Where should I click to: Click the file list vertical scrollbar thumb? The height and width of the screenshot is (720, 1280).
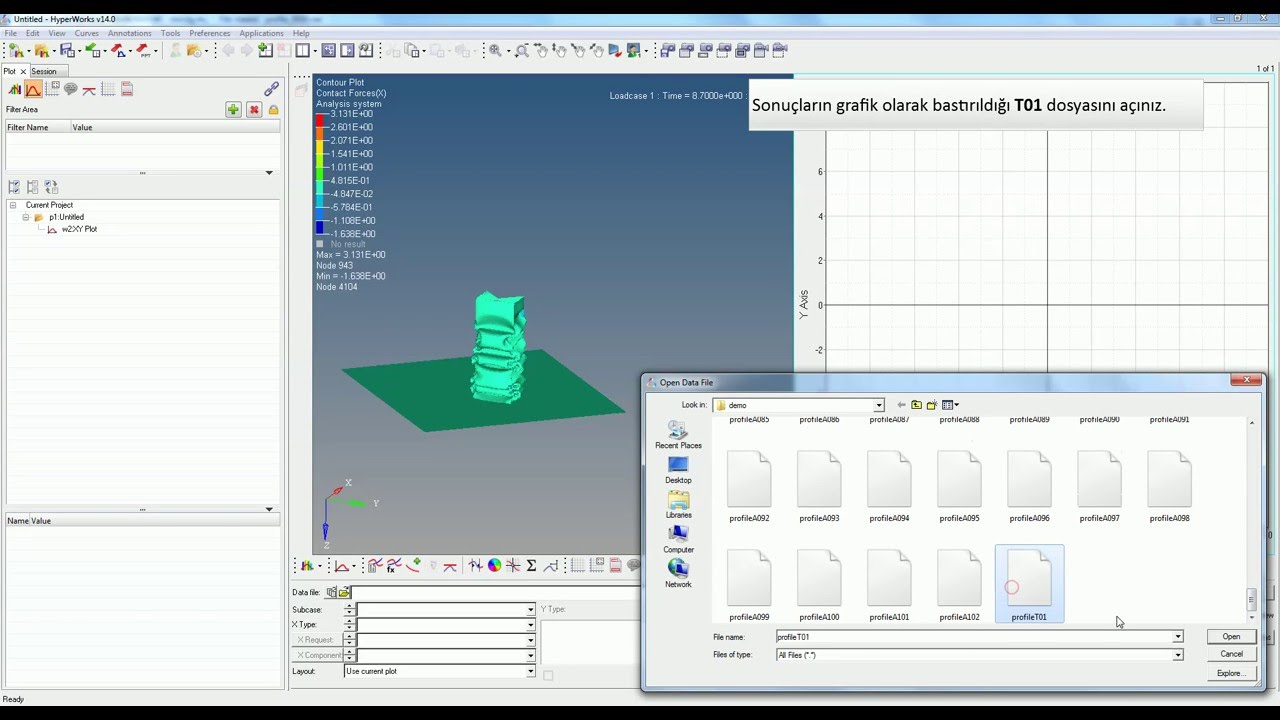[x=1251, y=599]
